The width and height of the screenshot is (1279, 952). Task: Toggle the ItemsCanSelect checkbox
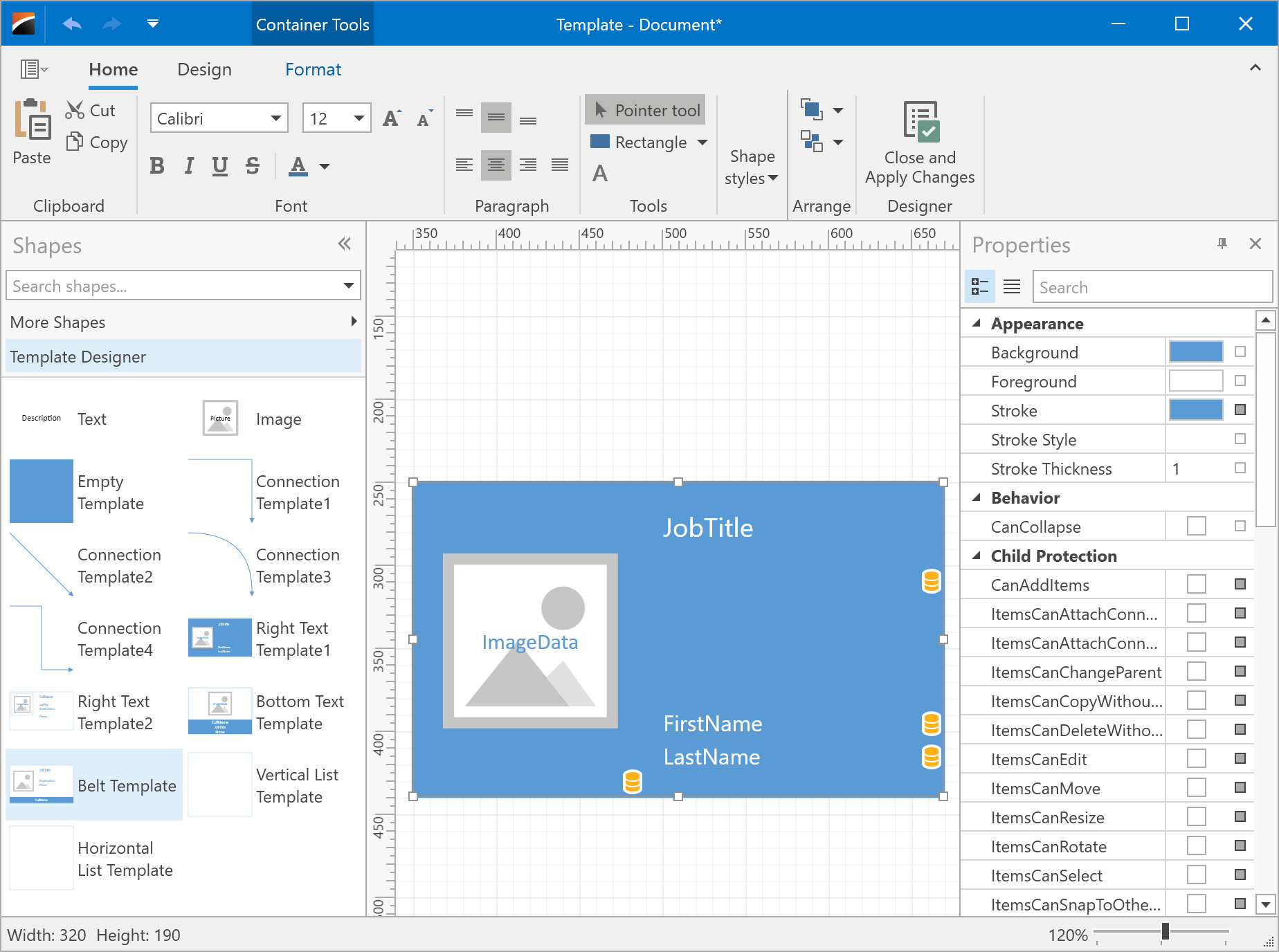[x=1197, y=875]
